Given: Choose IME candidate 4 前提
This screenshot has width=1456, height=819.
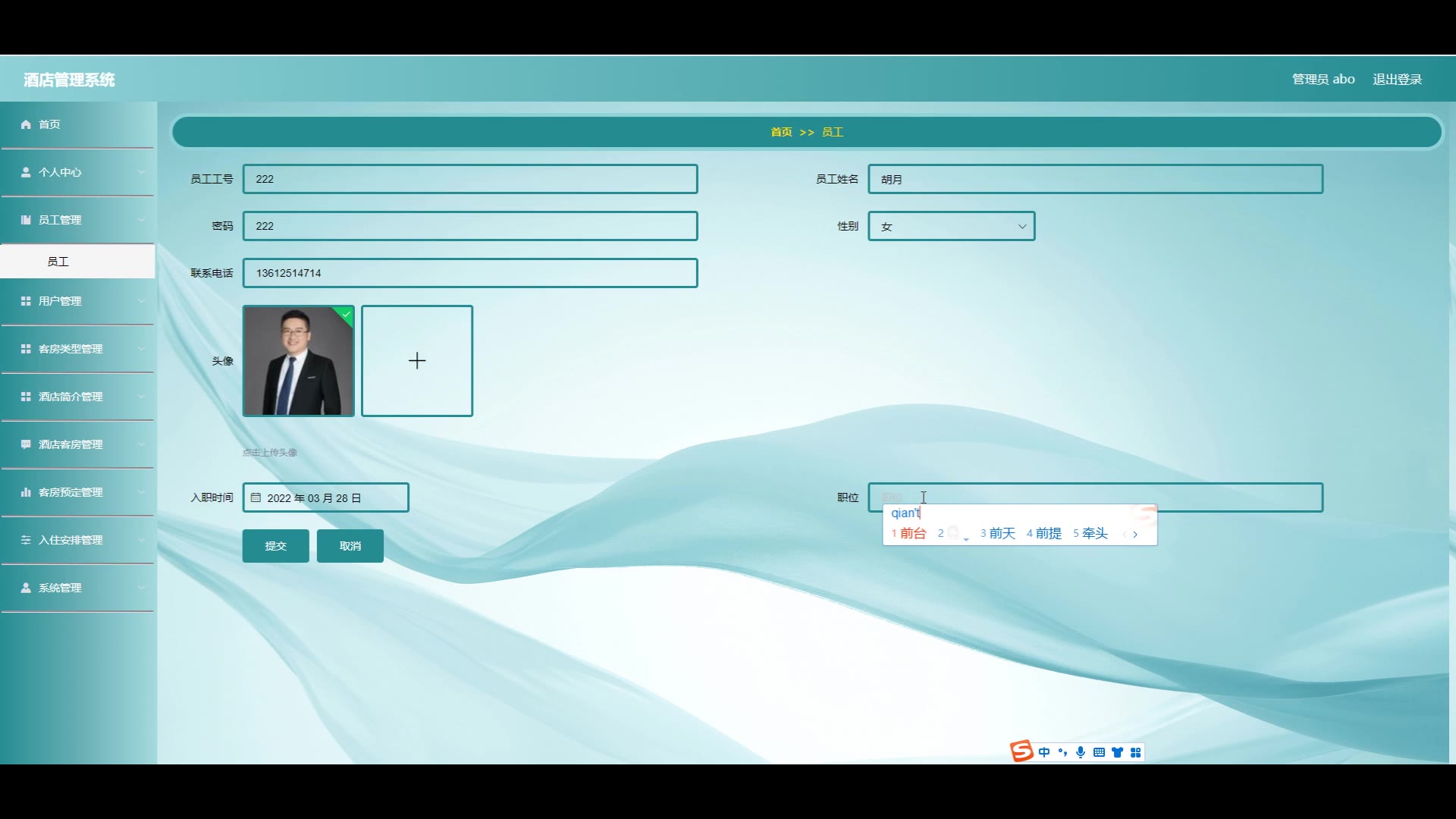Looking at the screenshot, I should [1044, 534].
